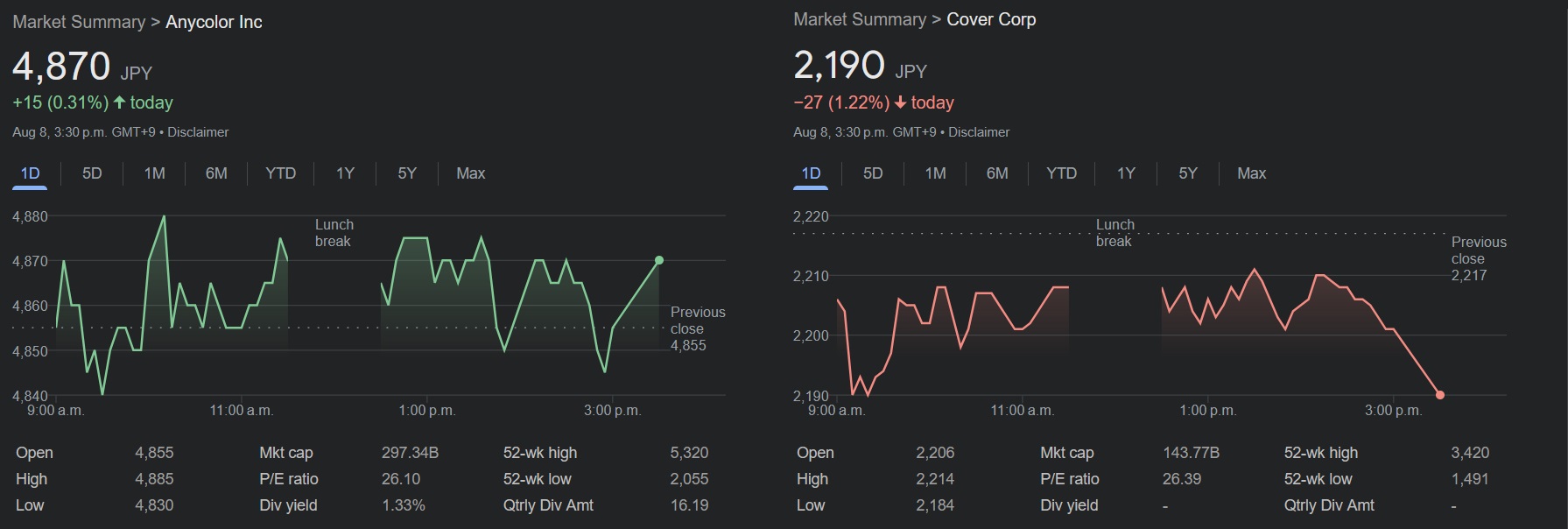
Task: Select the 5D tab in Cover Corp chart
Action: click(873, 173)
